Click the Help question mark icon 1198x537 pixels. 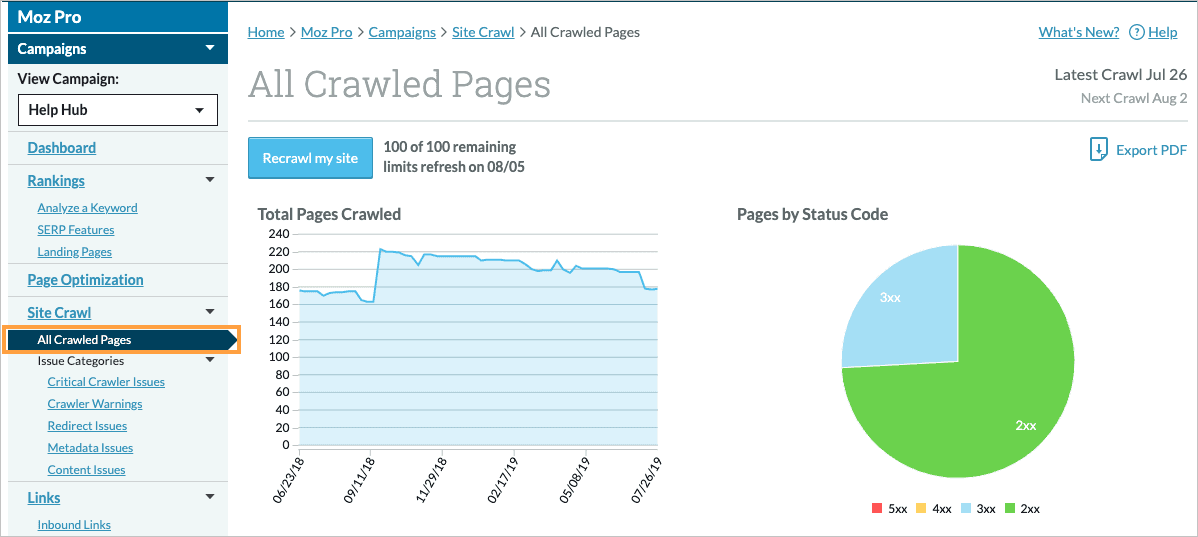[x=1136, y=32]
